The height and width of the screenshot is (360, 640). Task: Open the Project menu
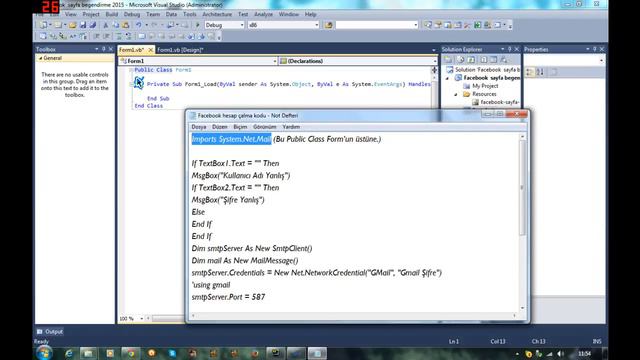pyautogui.click(x=91, y=14)
